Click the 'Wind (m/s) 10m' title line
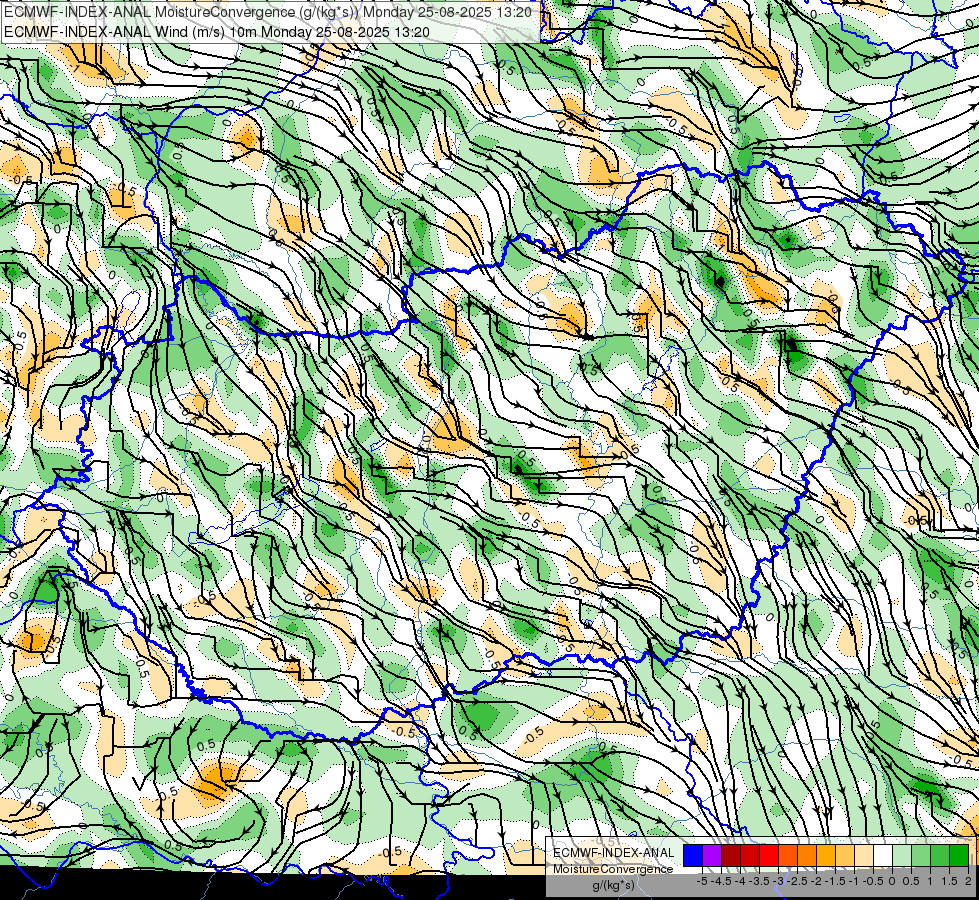The image size is (979, 900). click(217, 31)
